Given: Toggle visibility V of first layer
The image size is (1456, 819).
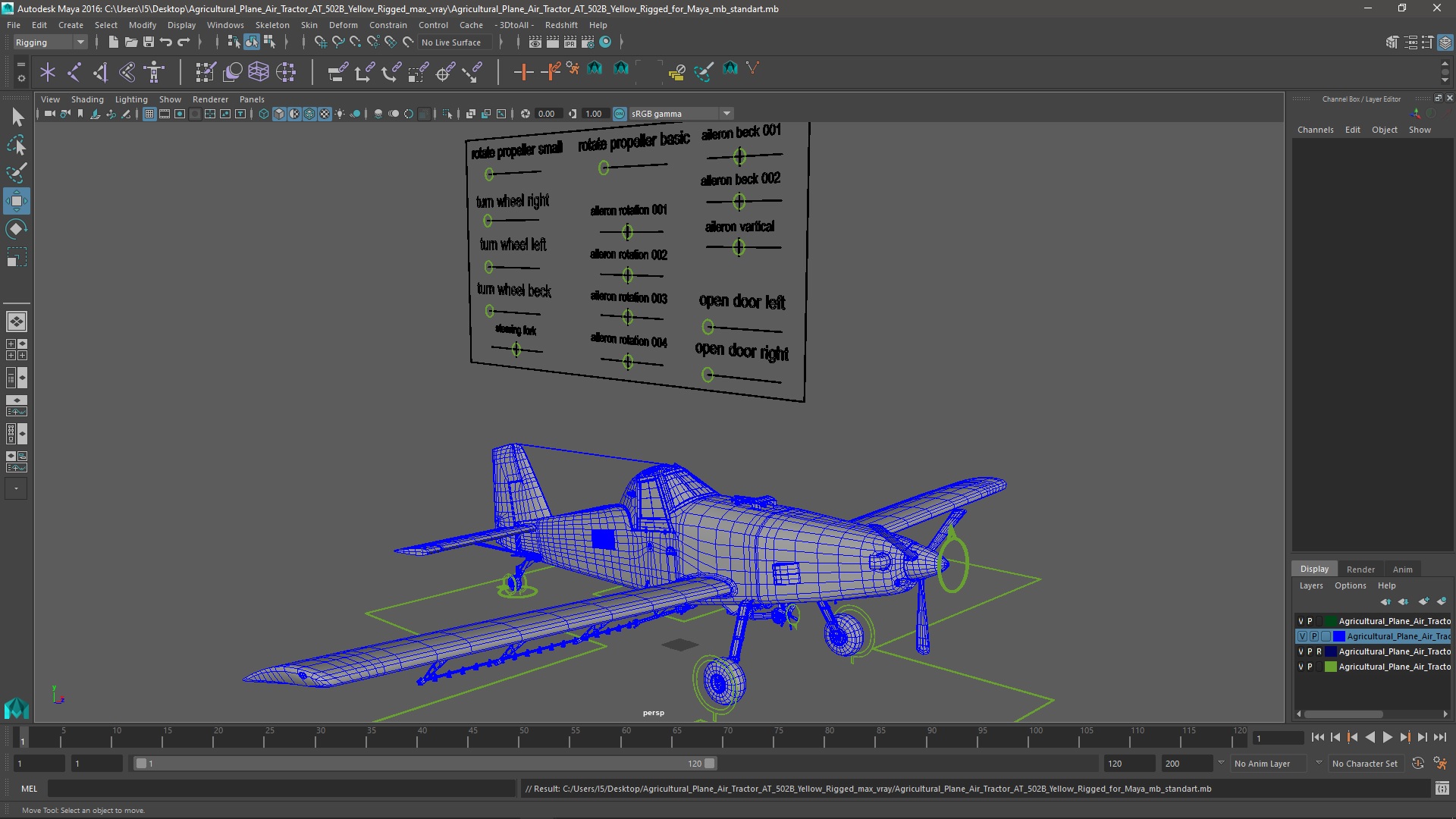Looking at the screenshot, I should (x=1301, y=621).
